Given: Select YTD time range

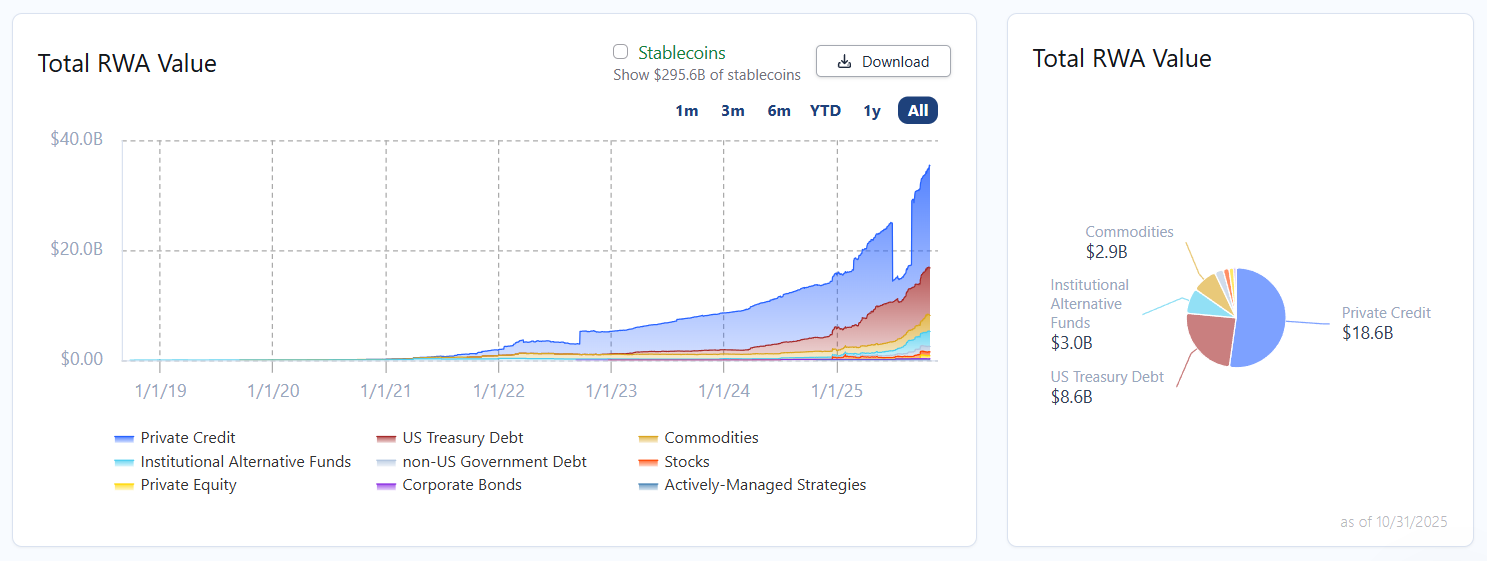Looking at the screenshot, I should click(825, 111).
